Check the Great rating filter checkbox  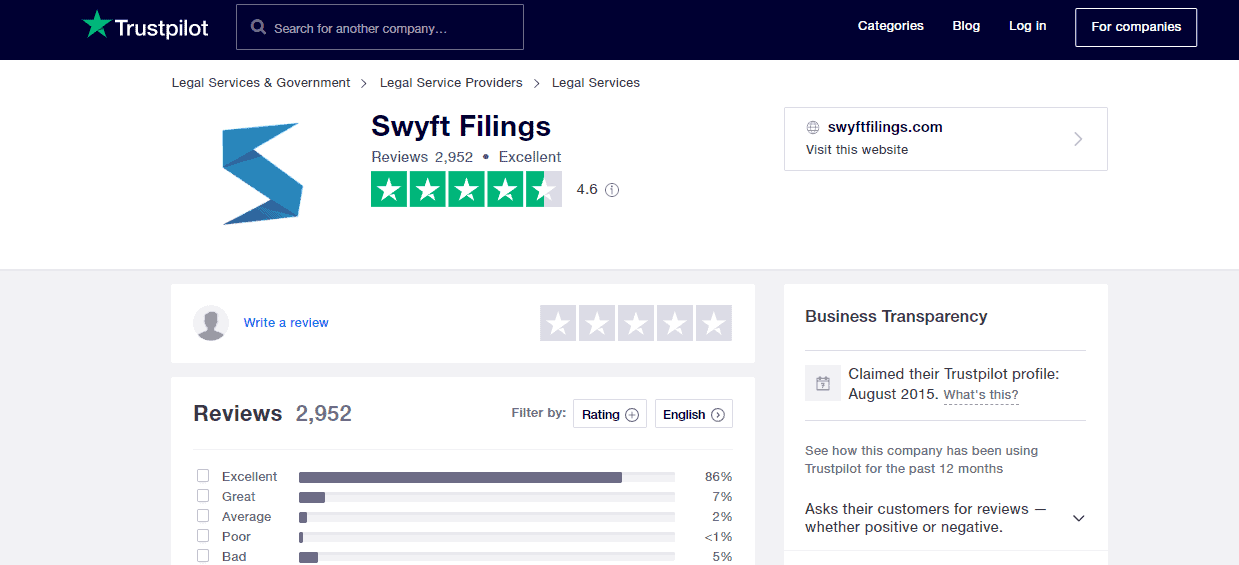pyautogui.click(x=203, y=496)
